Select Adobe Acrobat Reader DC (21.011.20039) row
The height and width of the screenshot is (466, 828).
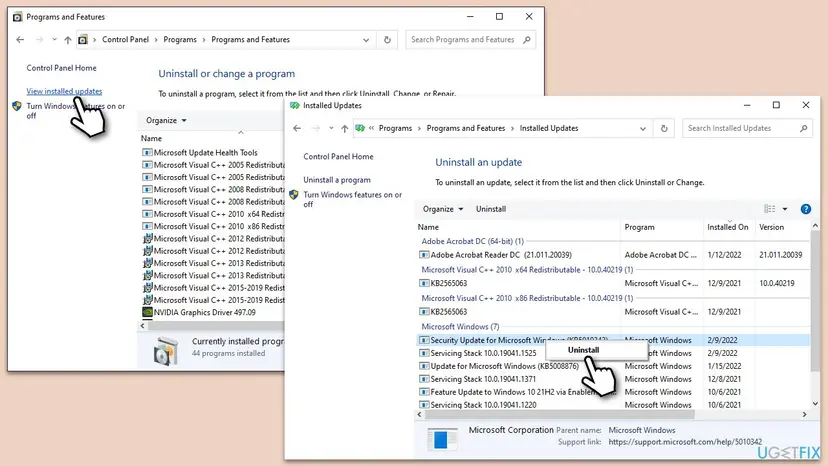(x=613, y=255)
